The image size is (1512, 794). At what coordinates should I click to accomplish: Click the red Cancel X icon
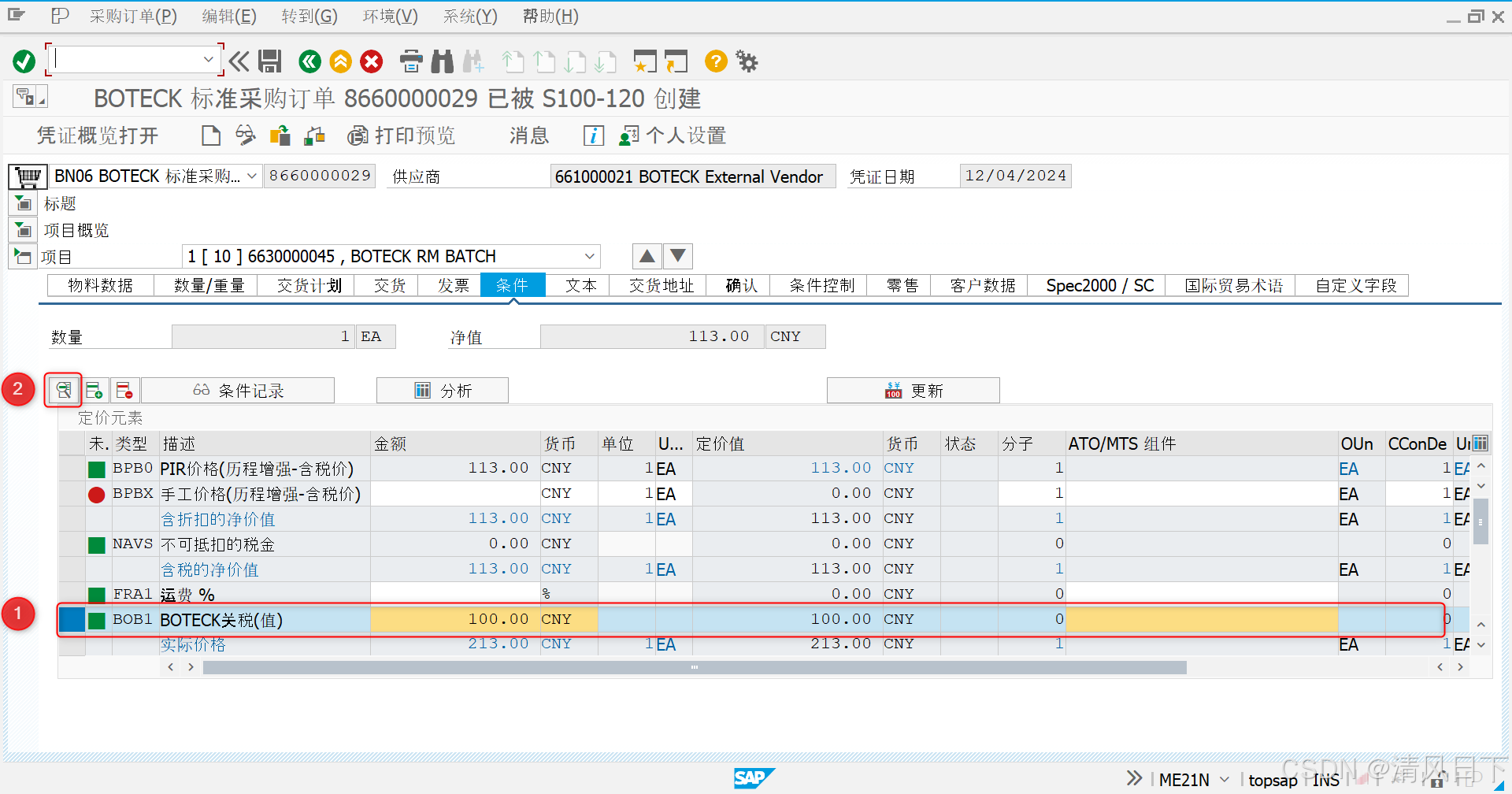click(x=372, y=61)
